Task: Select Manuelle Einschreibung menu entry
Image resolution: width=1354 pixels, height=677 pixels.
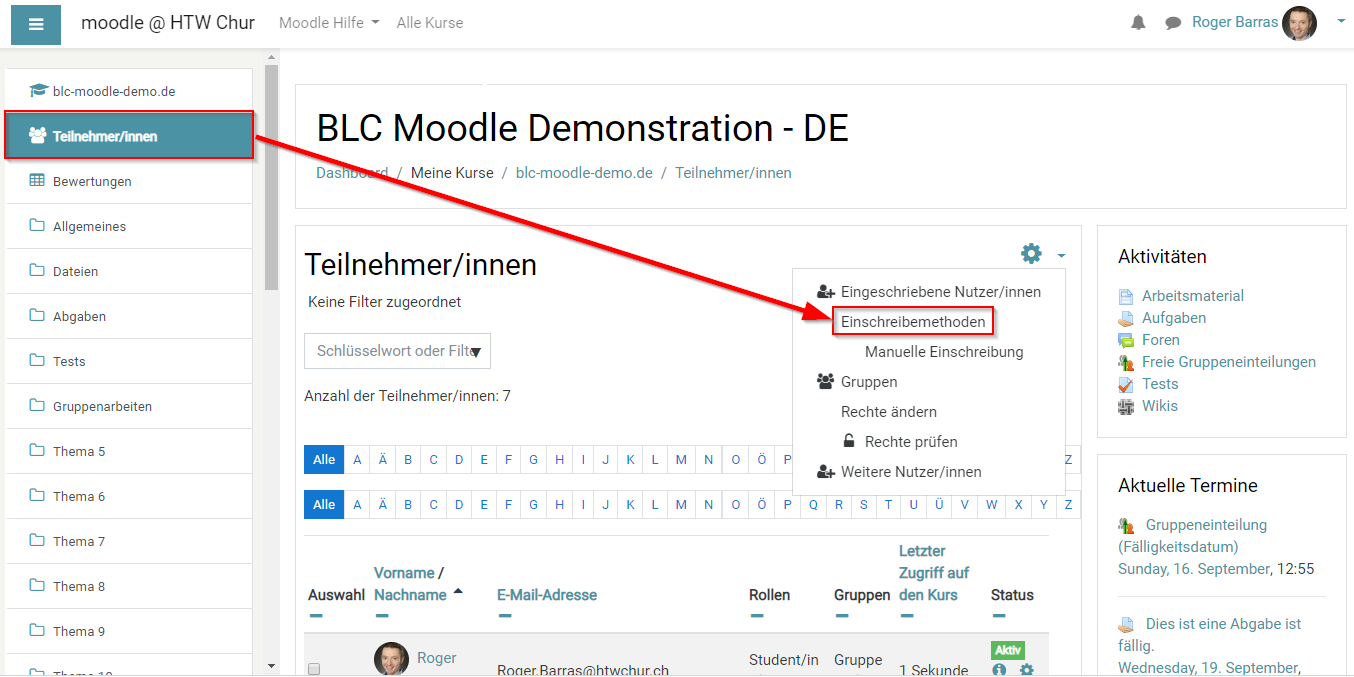Action: coord(944,352)
